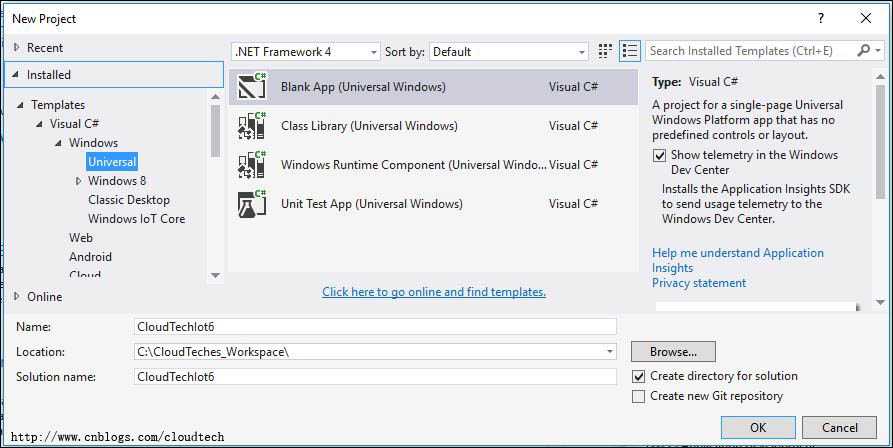Click the search magnifier icon

[x=862, y=51]
